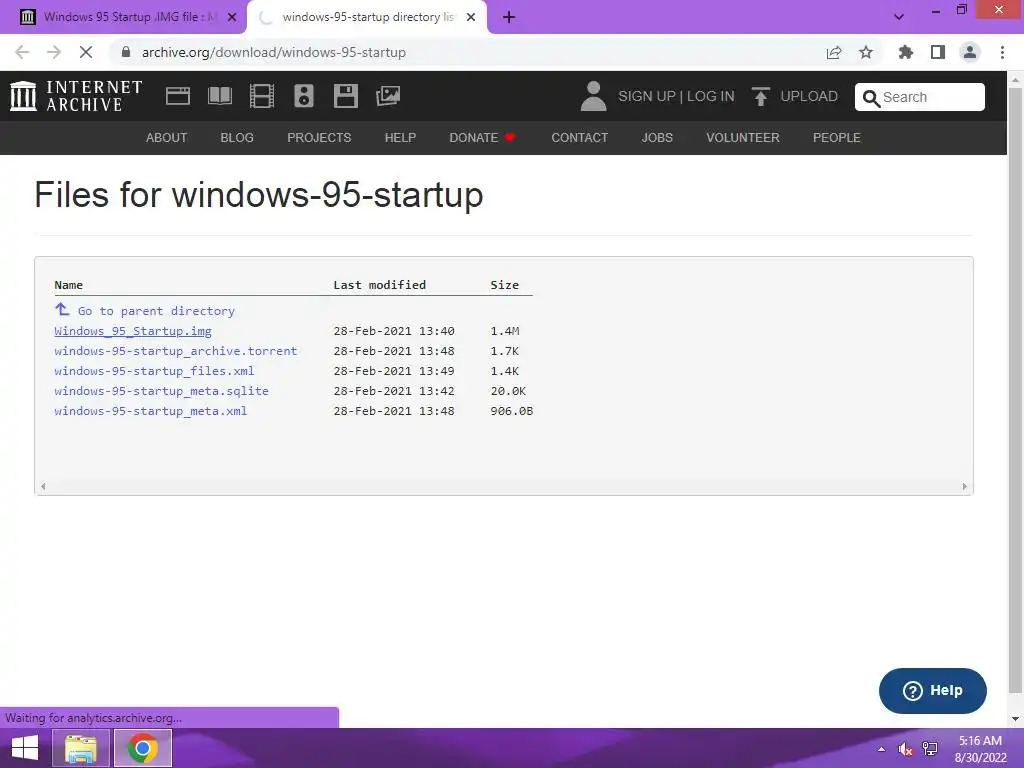Open the Audio speaker icon
This screenshot has height=768, width=1024.
pos(304,96)
